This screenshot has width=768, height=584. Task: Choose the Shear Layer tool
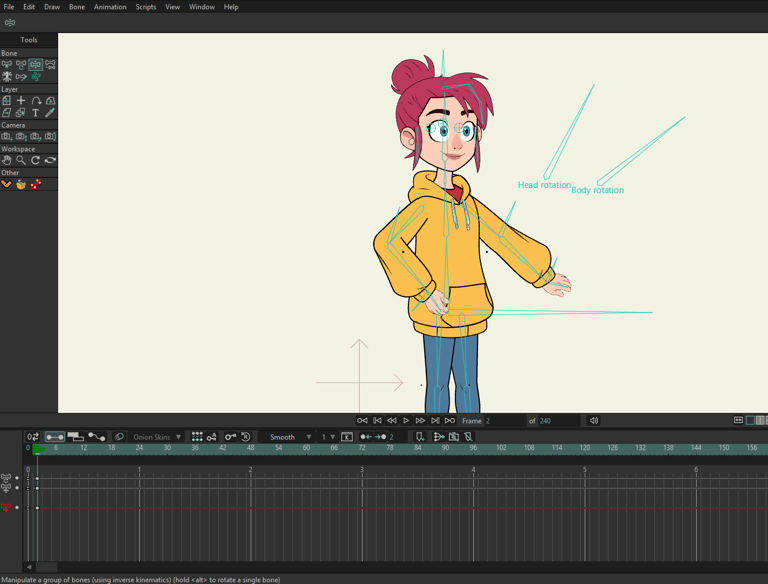[7, 113]
